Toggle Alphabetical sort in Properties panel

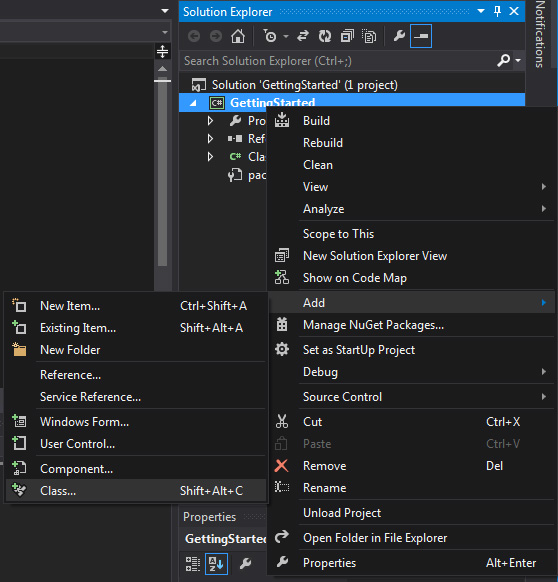click(x=216, y=564)
